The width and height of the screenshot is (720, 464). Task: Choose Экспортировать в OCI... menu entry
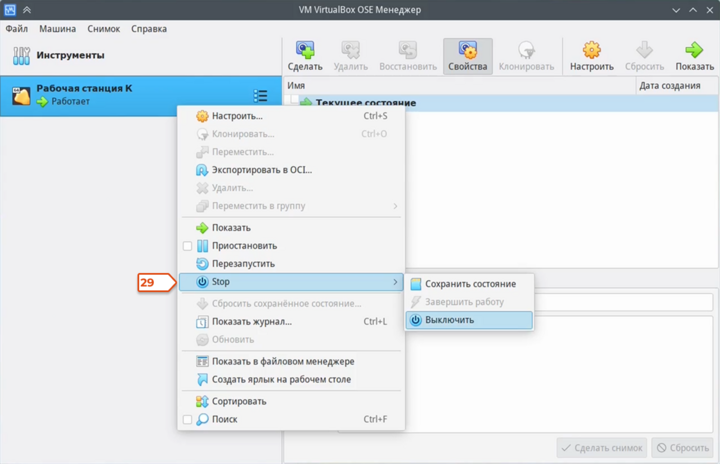click(x=292, y=170)
